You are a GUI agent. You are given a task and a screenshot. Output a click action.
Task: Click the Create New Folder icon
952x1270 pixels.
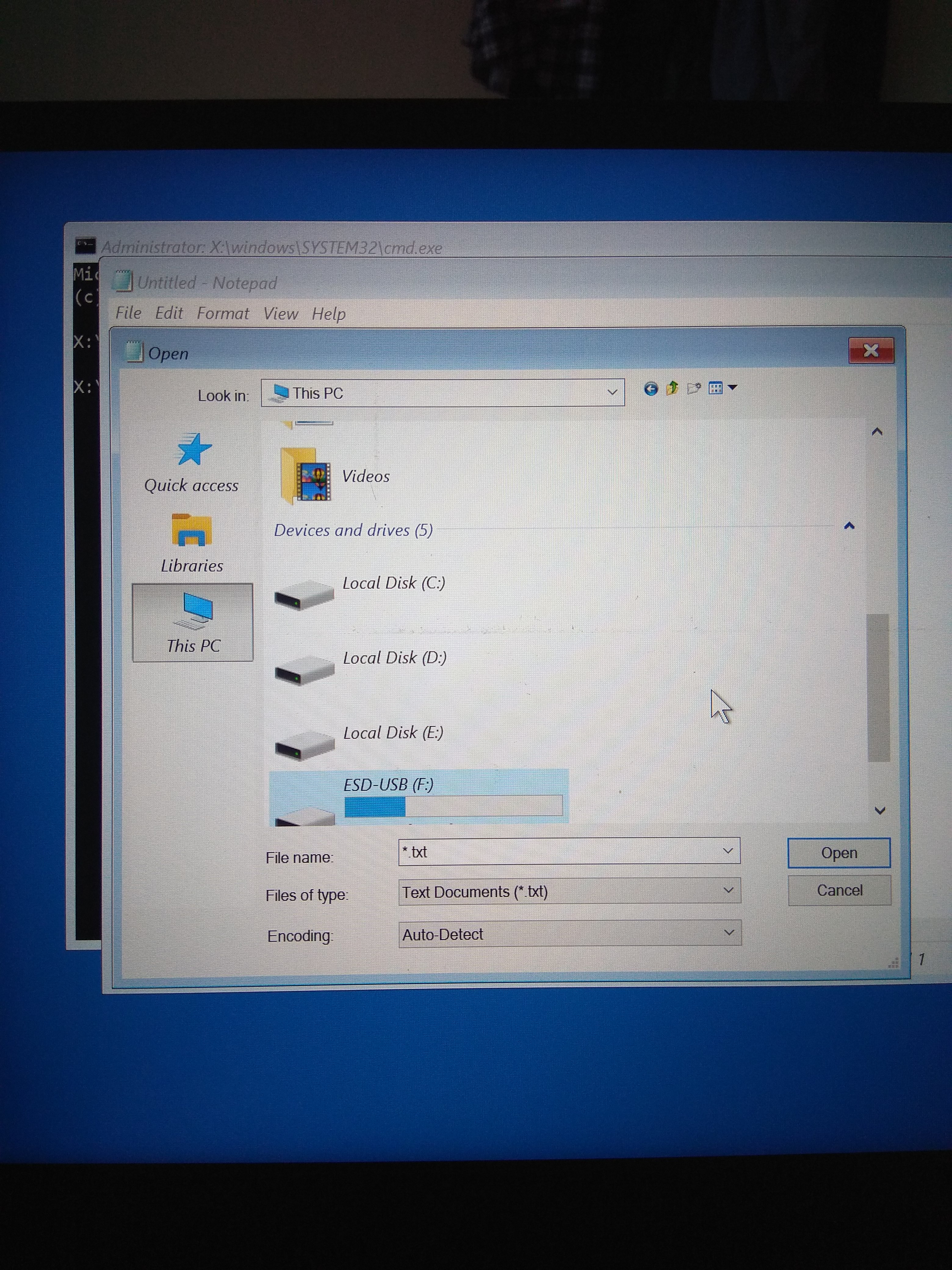click(x=694, y=389)
